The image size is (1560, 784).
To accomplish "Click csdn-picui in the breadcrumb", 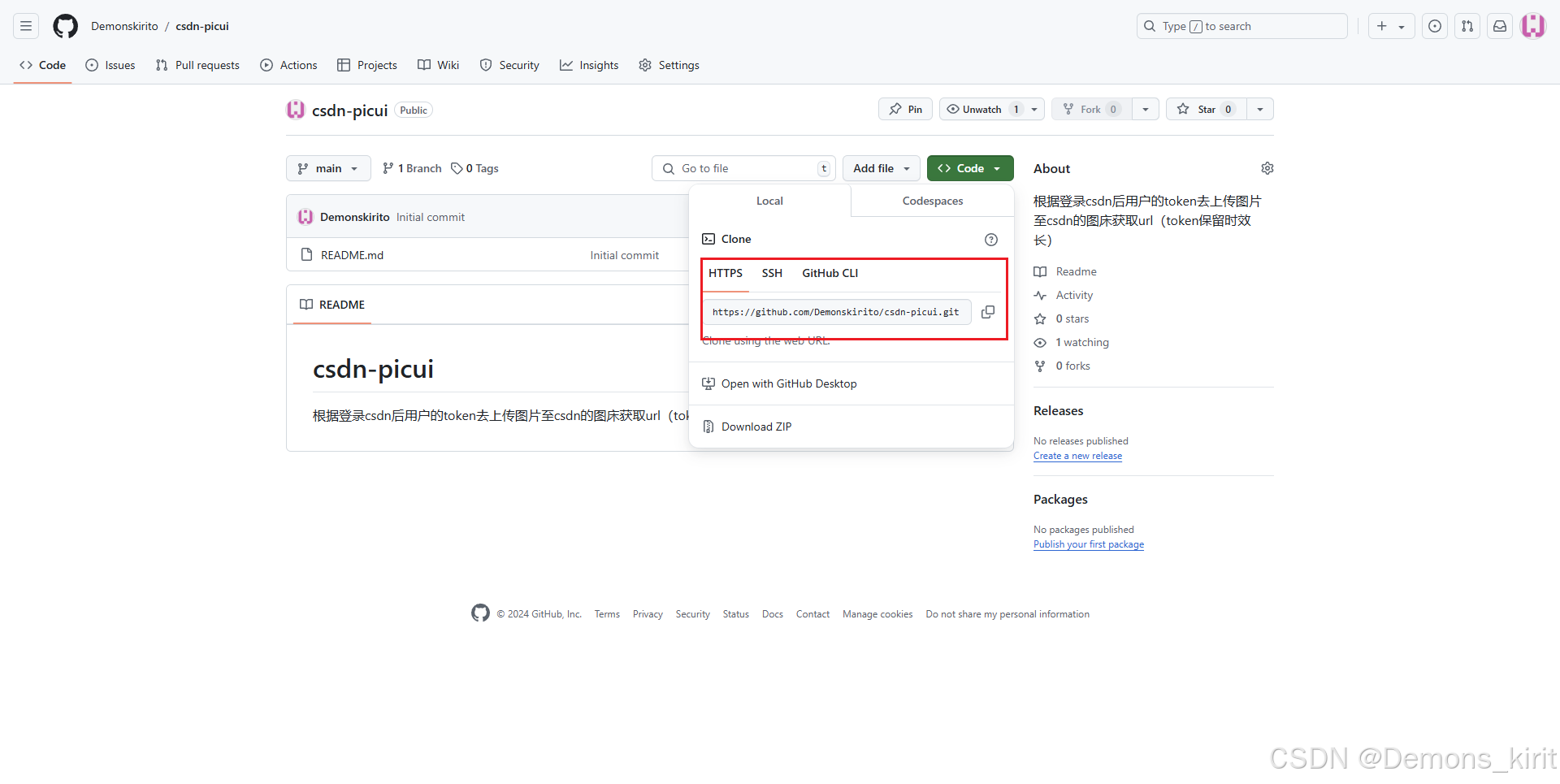I will 202,26.
